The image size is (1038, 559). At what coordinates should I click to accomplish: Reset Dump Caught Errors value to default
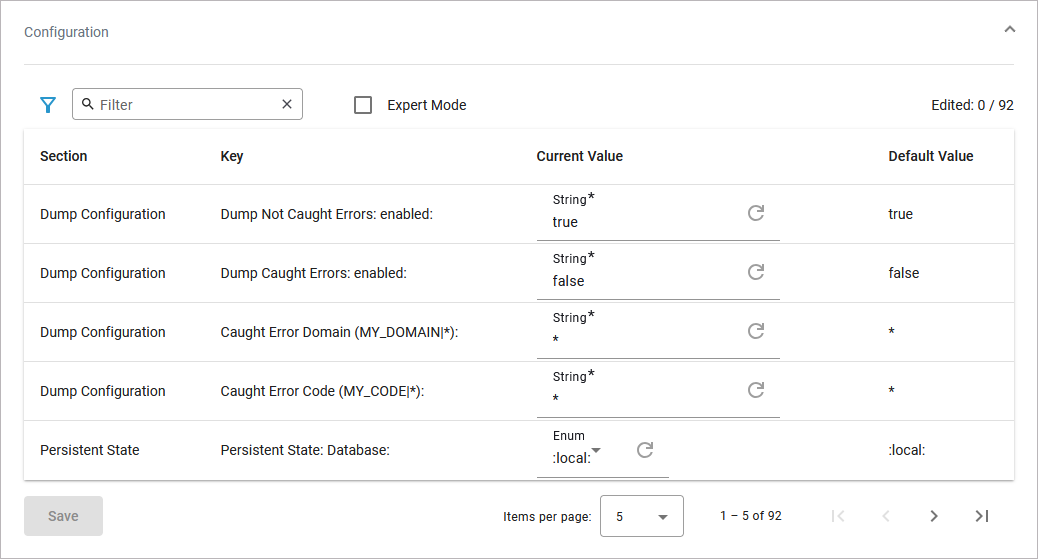click(x=756, y=272)
